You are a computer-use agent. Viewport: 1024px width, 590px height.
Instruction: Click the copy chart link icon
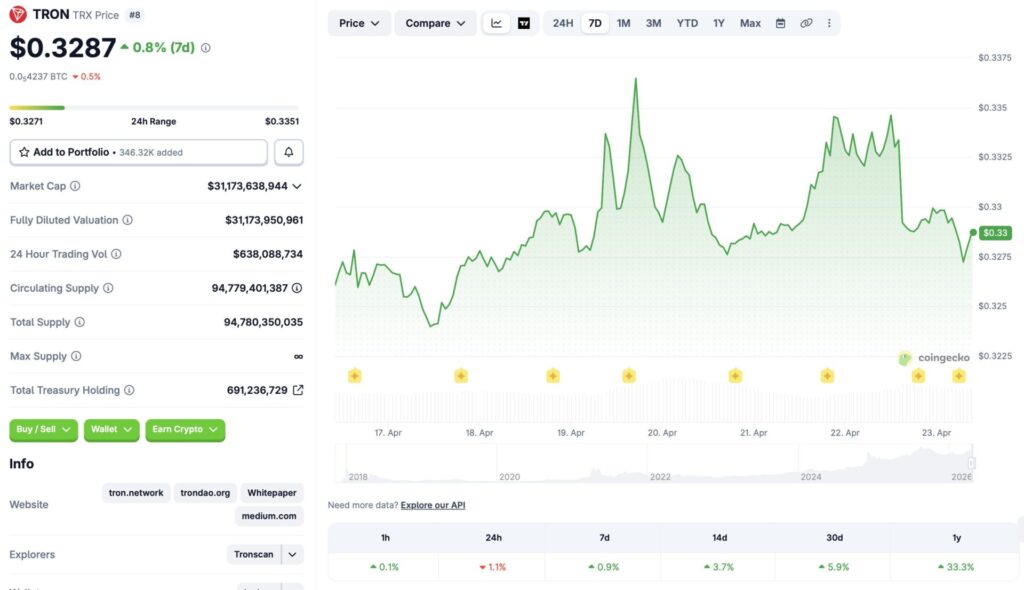click(x=806, y=23)
